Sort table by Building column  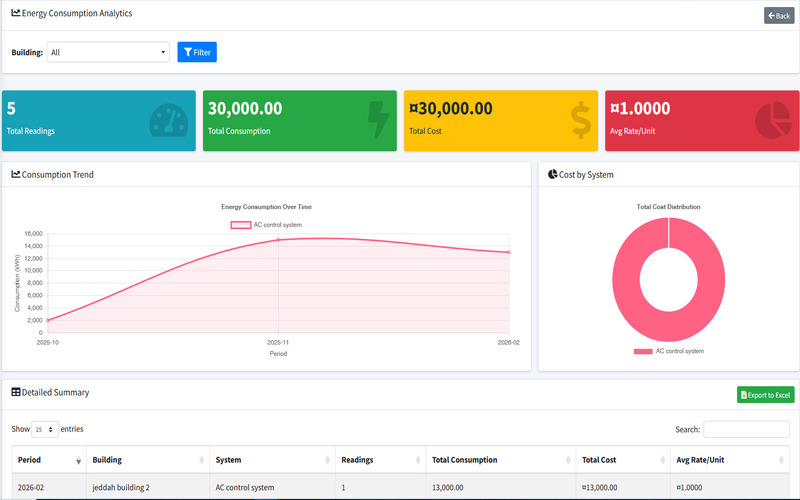tap(148, 460)
